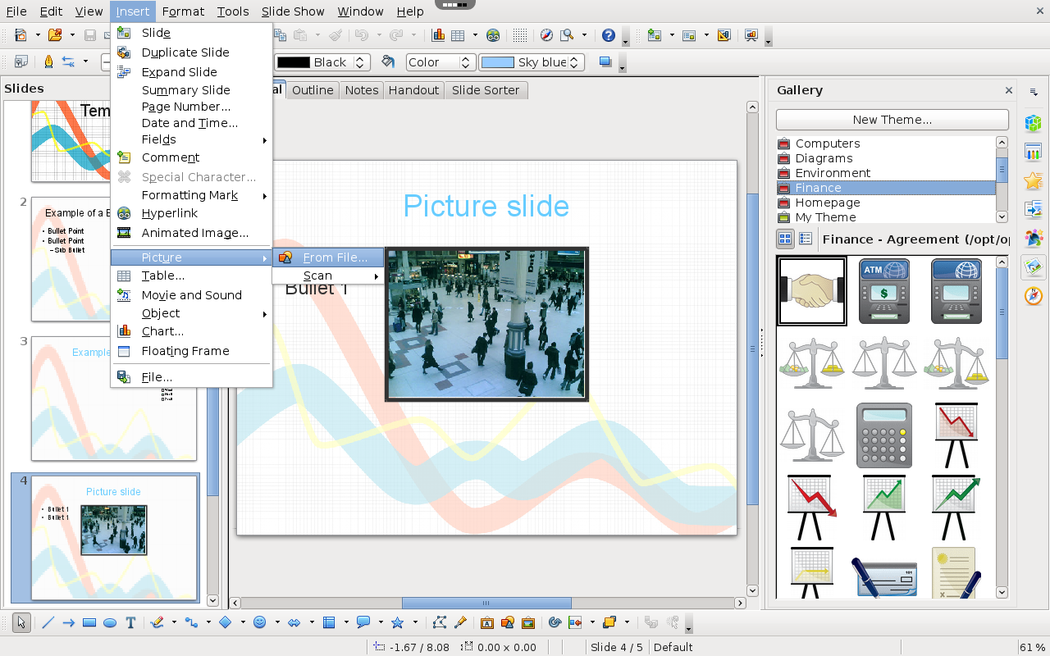Click the Insert Chart toolbar icon
The width and height of the screenshot is (1050, 656).
438,35
